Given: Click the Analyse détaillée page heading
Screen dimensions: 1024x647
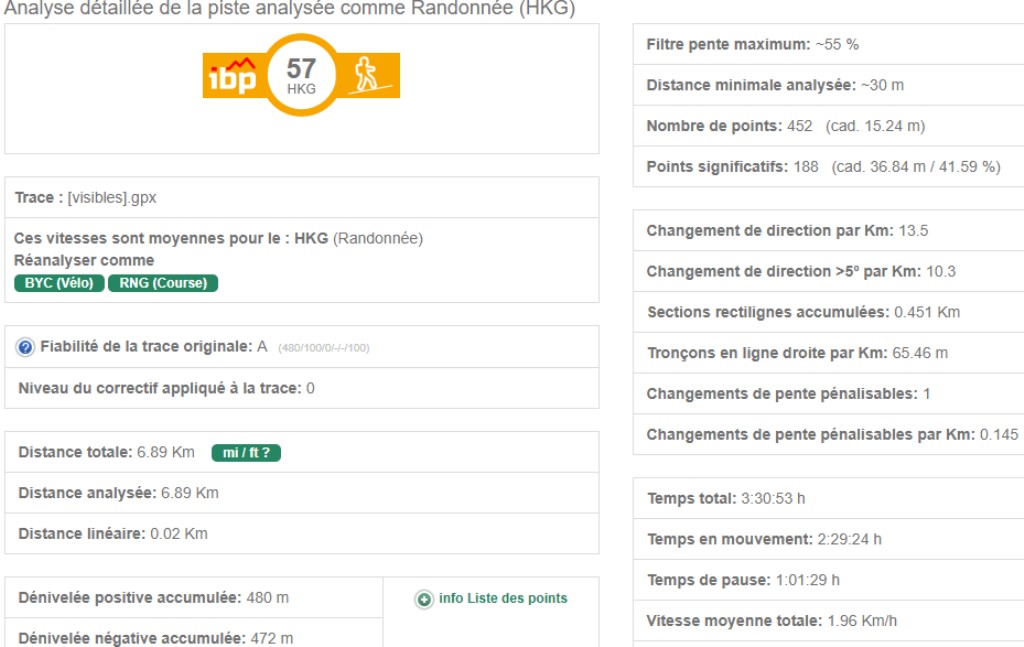Looking at the screenshot, I should click(290, 9).
